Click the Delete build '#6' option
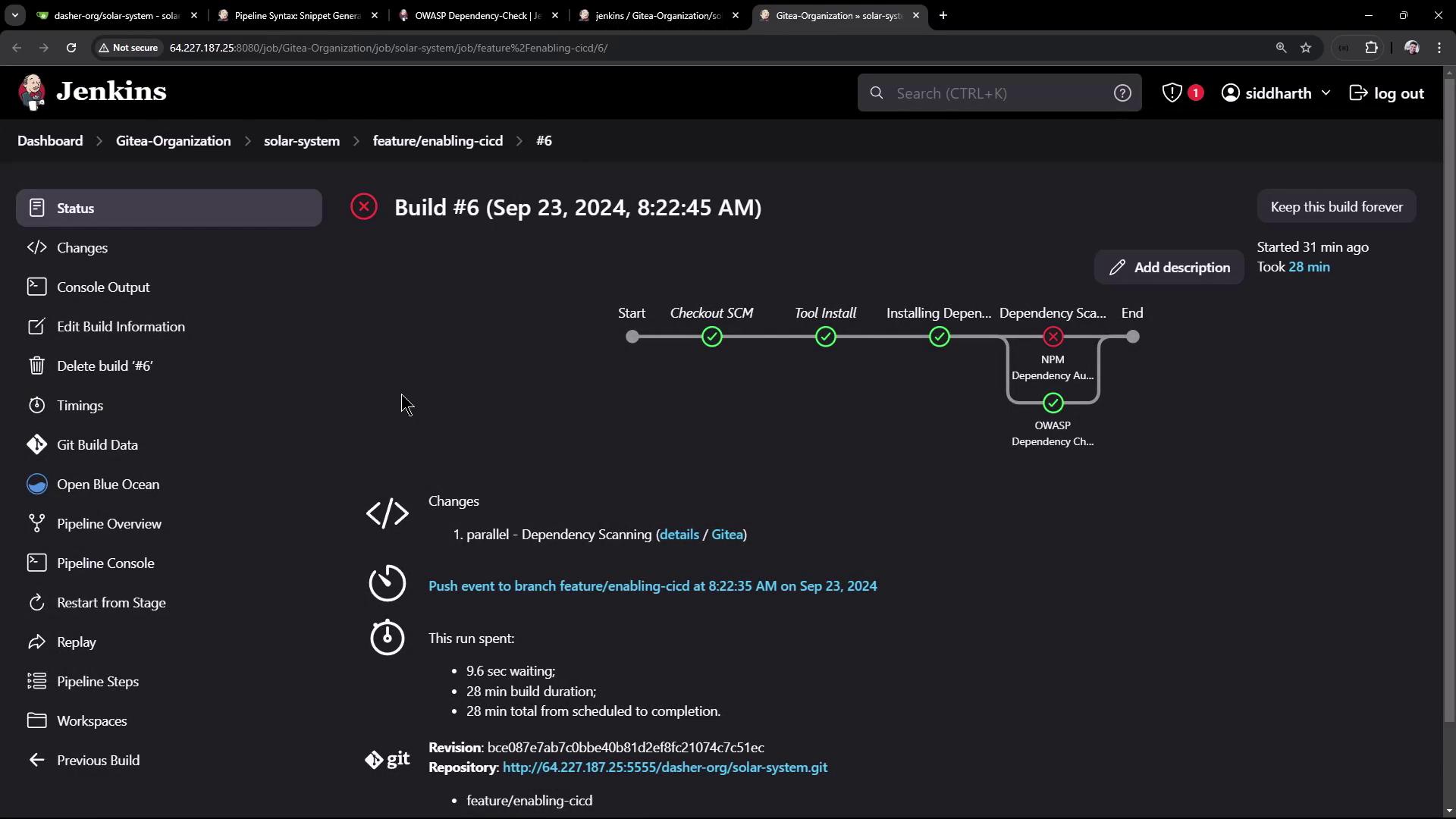This screenshot has width=1456, height=819. click(x=105, y=366)
